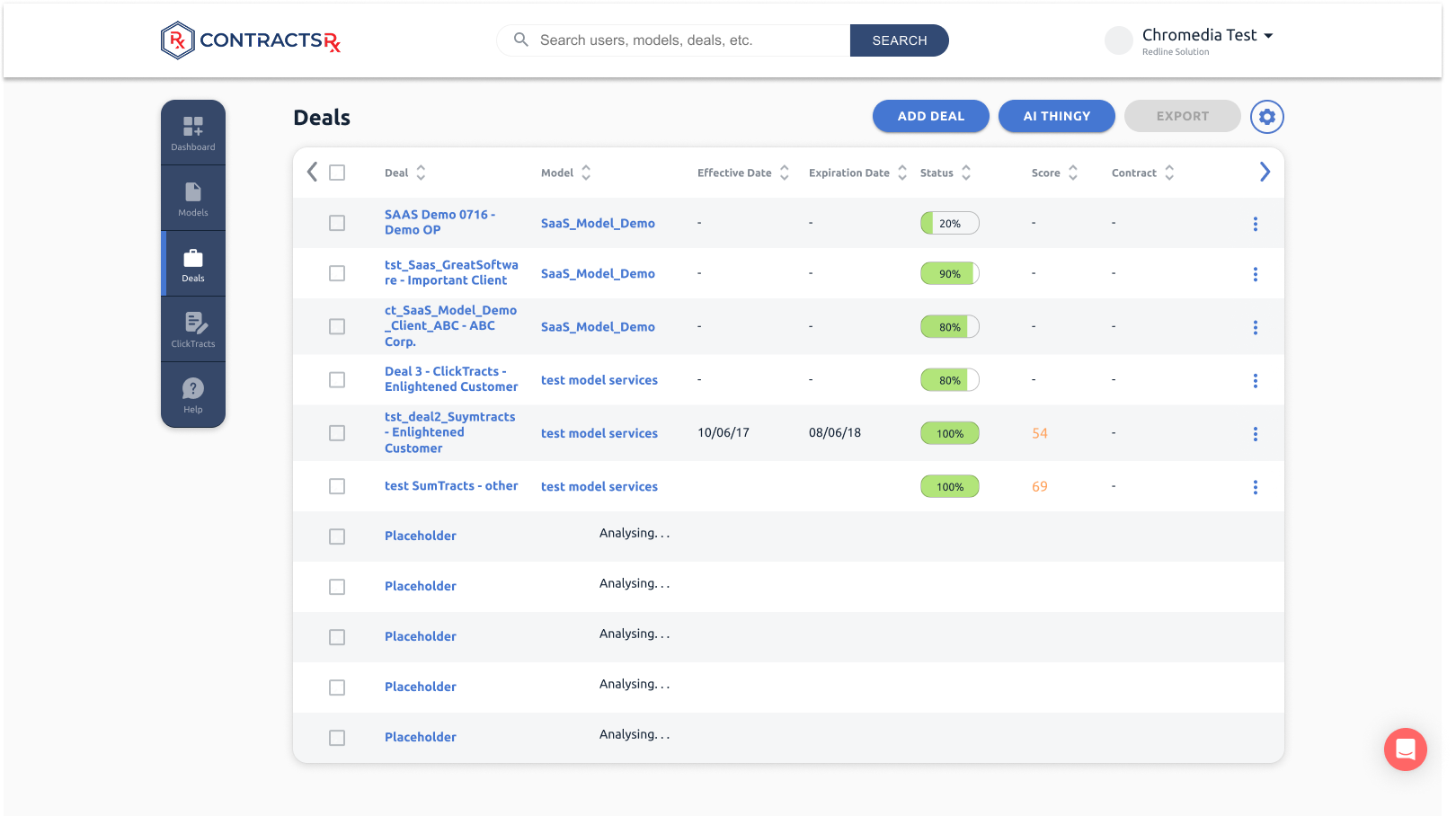Click inside the search users field
This screenshot has height=816, width=1456.
point(674,40)
